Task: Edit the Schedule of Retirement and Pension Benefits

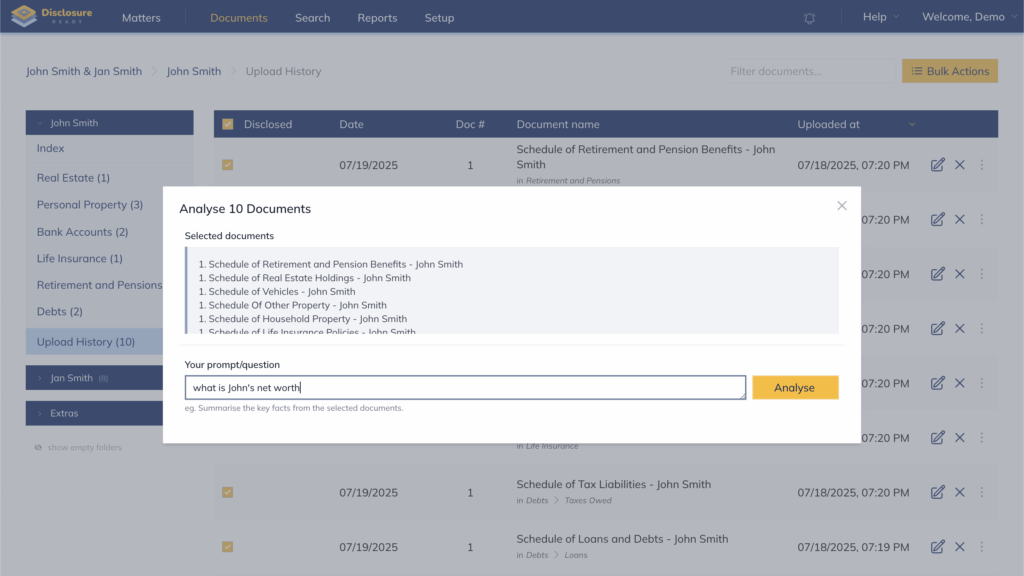Action: (937, 165)
